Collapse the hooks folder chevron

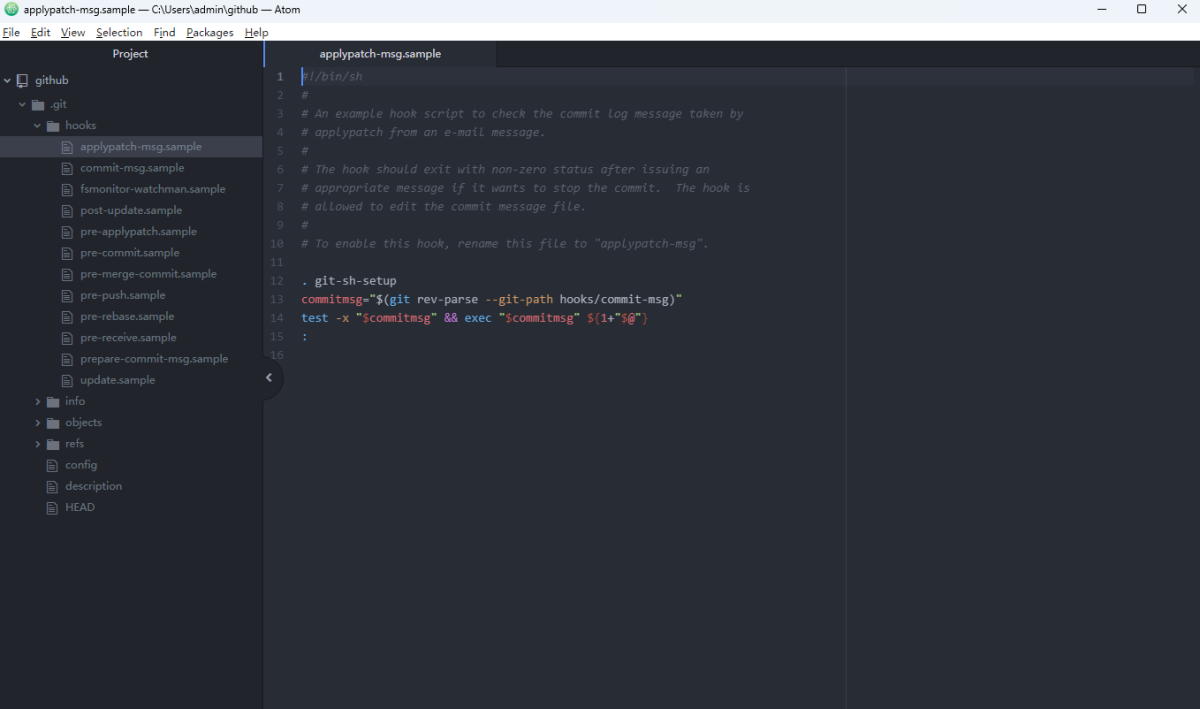[38, 126]
